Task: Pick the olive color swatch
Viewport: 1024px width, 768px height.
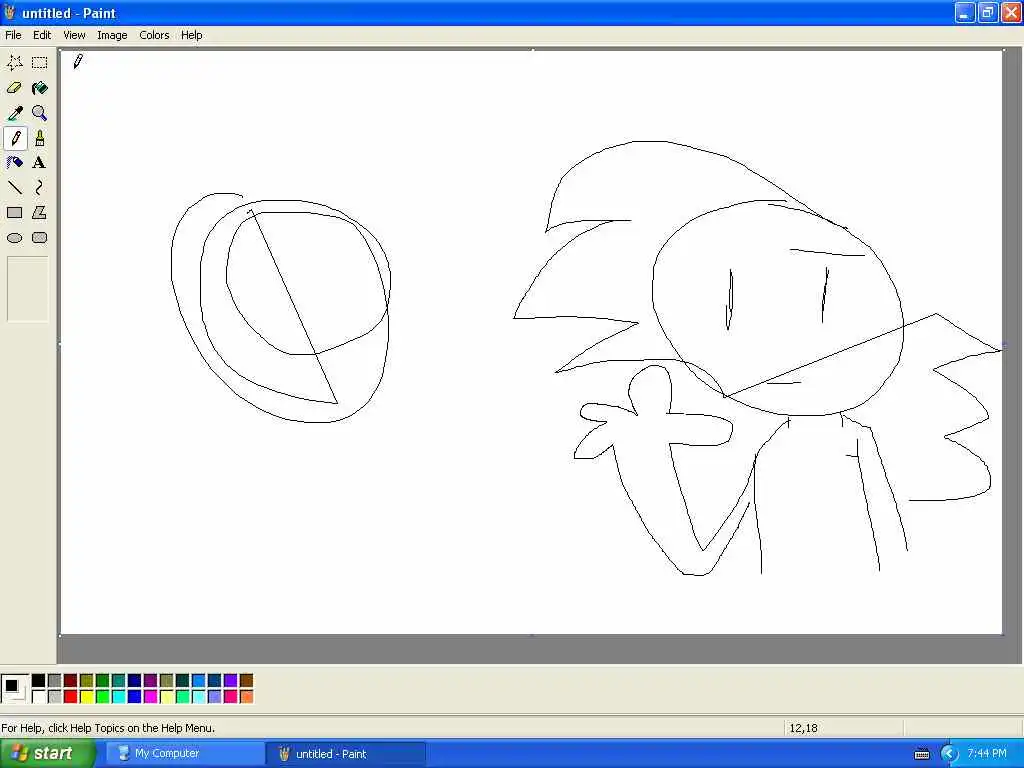Action: tap(86, 681)
